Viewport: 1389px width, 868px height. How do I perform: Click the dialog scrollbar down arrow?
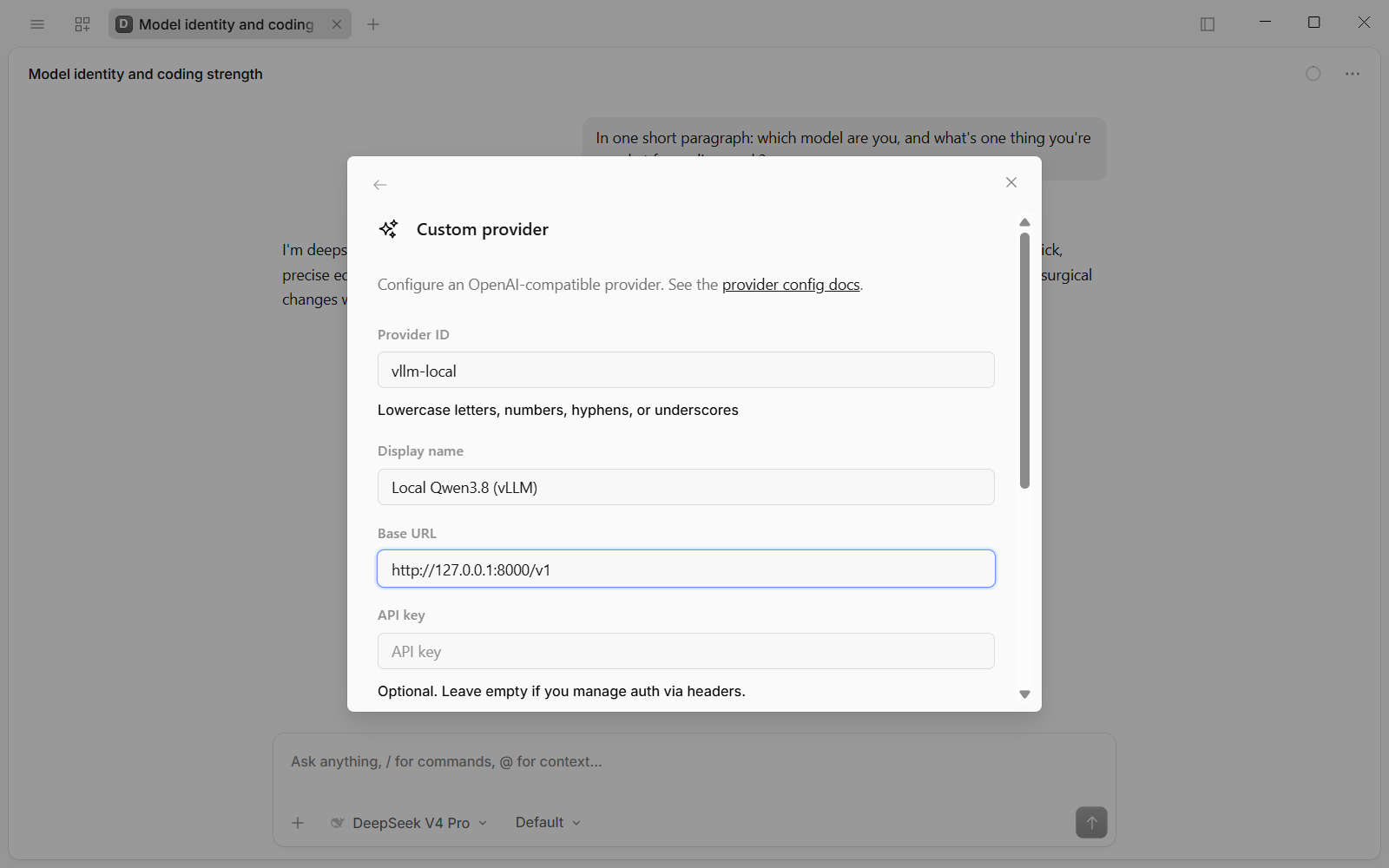coord(1024,694)
